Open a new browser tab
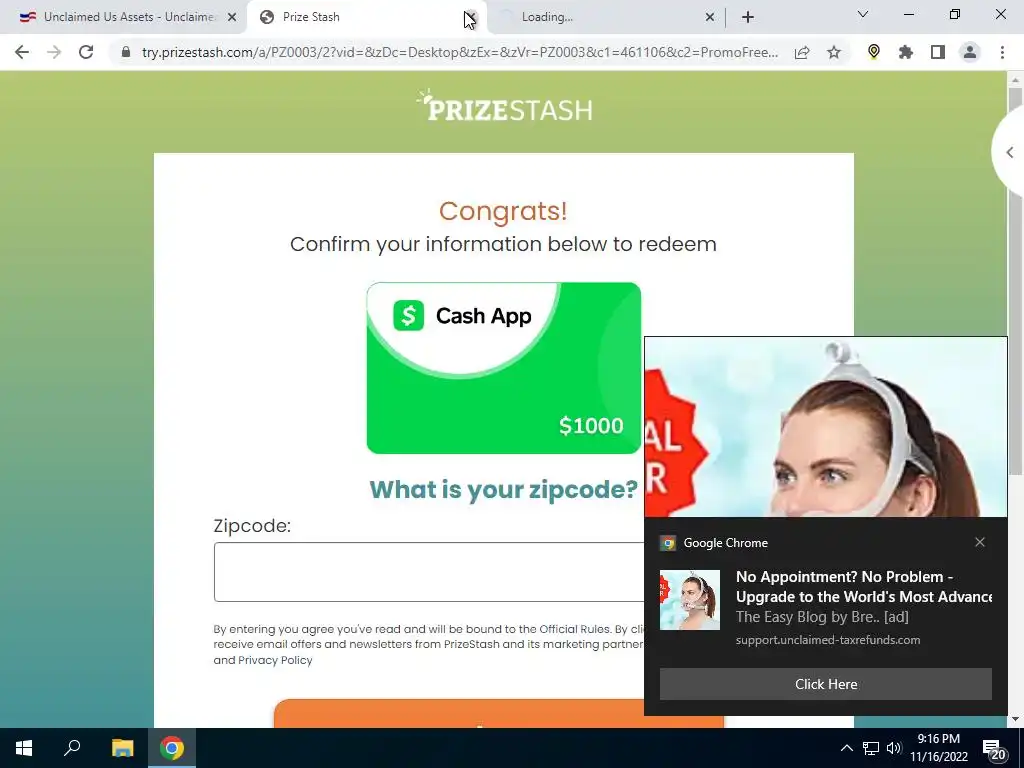Image resolution: width=1024 pixels, height=768 pixels. [x=748, y=17]
